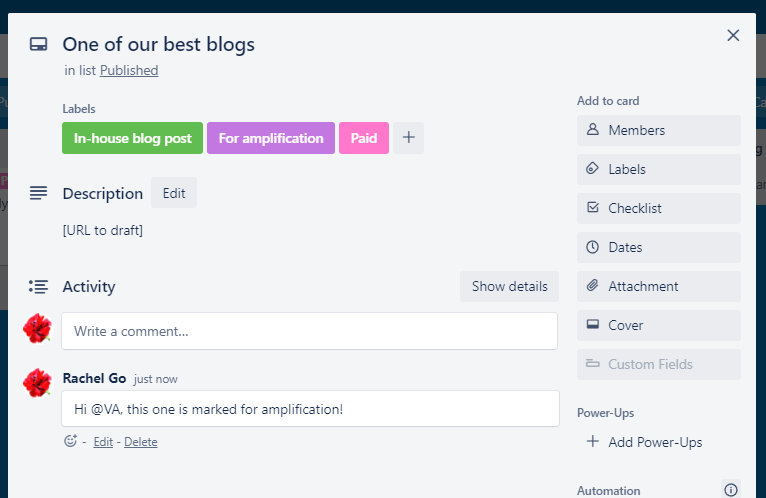Click avatar beside comment input
The height and width of the screenshot is (498, 766).
[x=37, y=328]
